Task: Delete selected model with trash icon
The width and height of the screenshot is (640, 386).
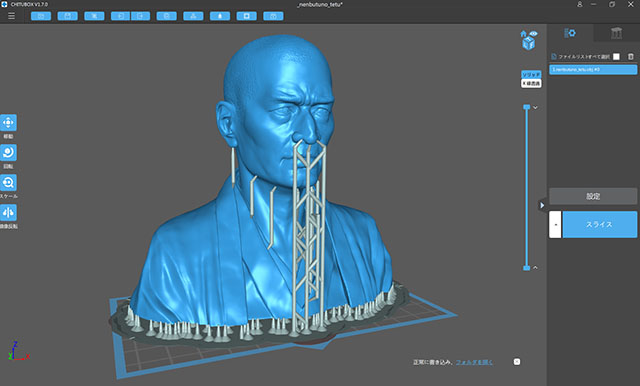Action: (x=631, y=56)
